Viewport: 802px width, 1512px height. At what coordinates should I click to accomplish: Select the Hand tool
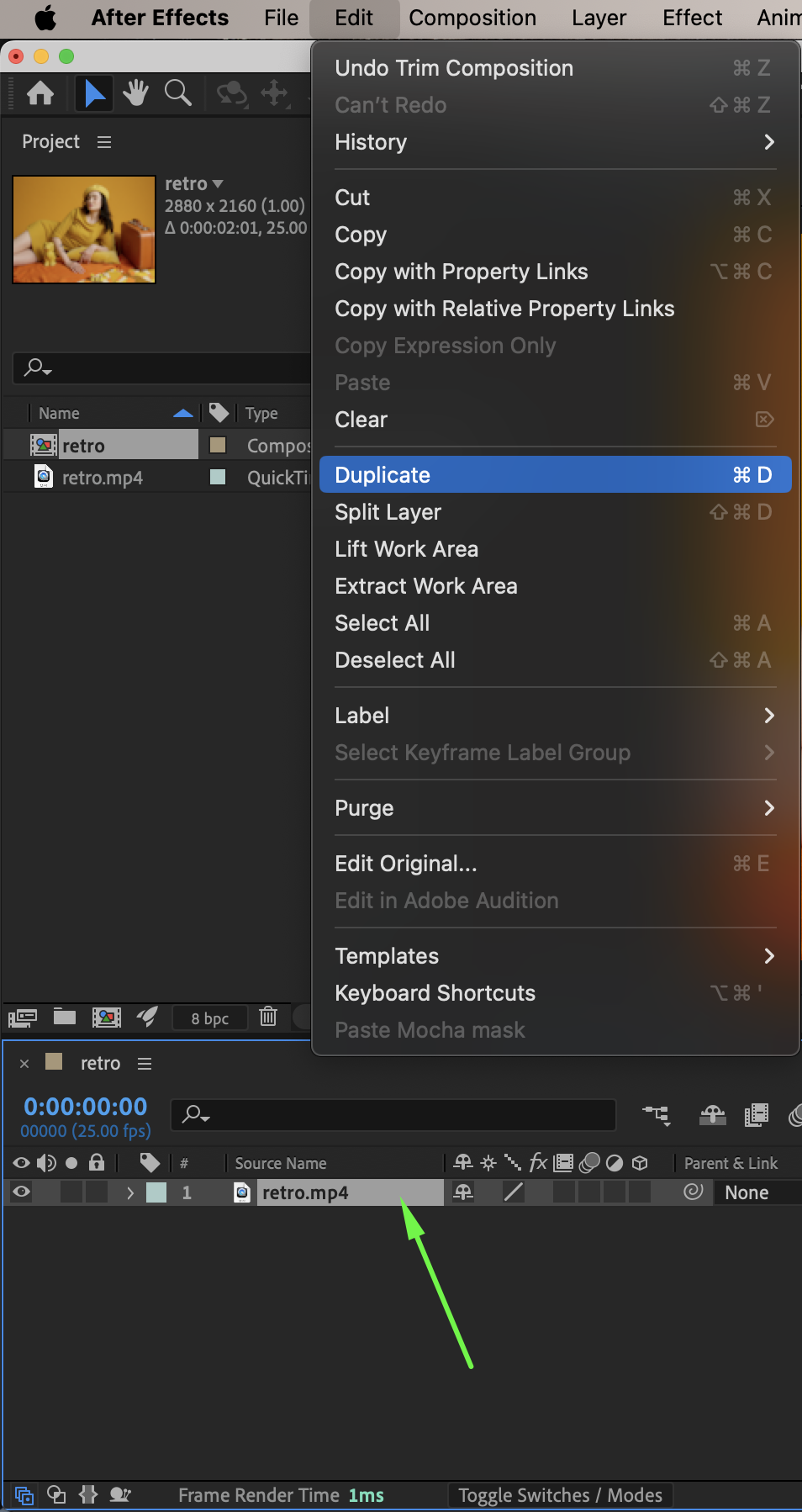[x=135, y=93]
